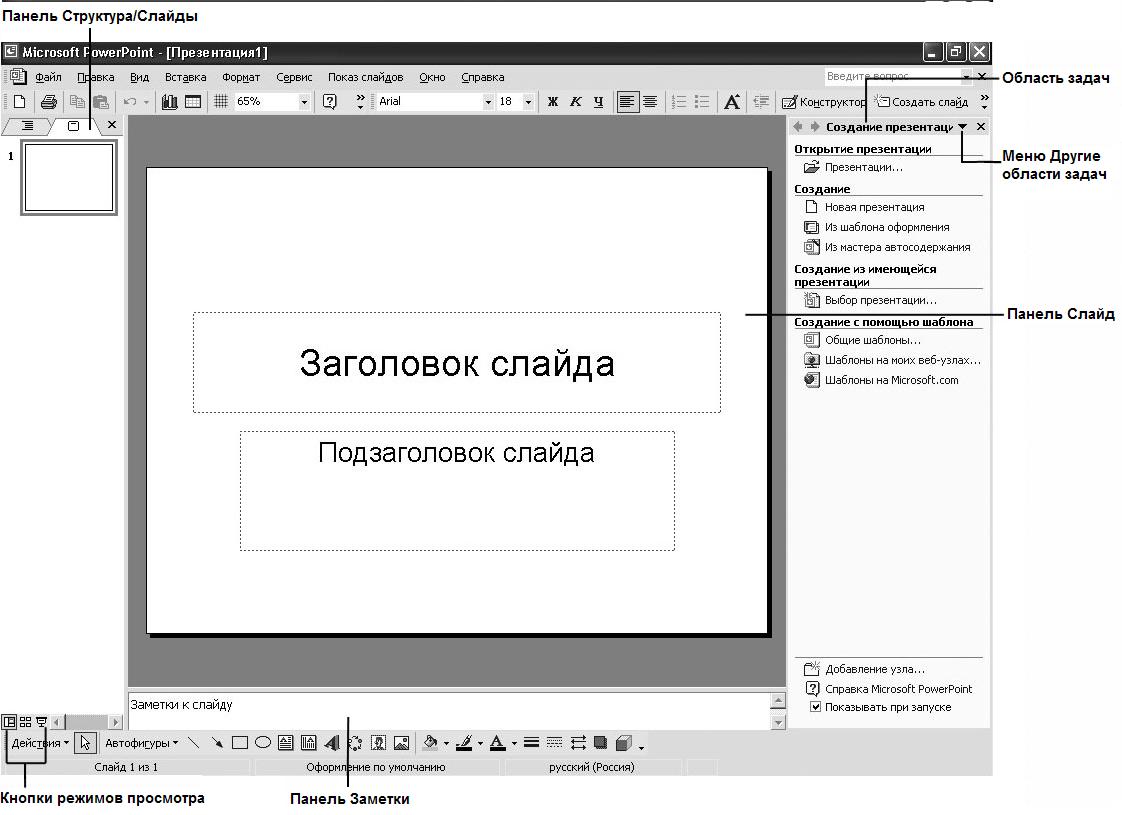The width and height of the screenshot is (1122, 815).
Task: Insert WordArt from drawing toolbar
Action: [332, 743]
